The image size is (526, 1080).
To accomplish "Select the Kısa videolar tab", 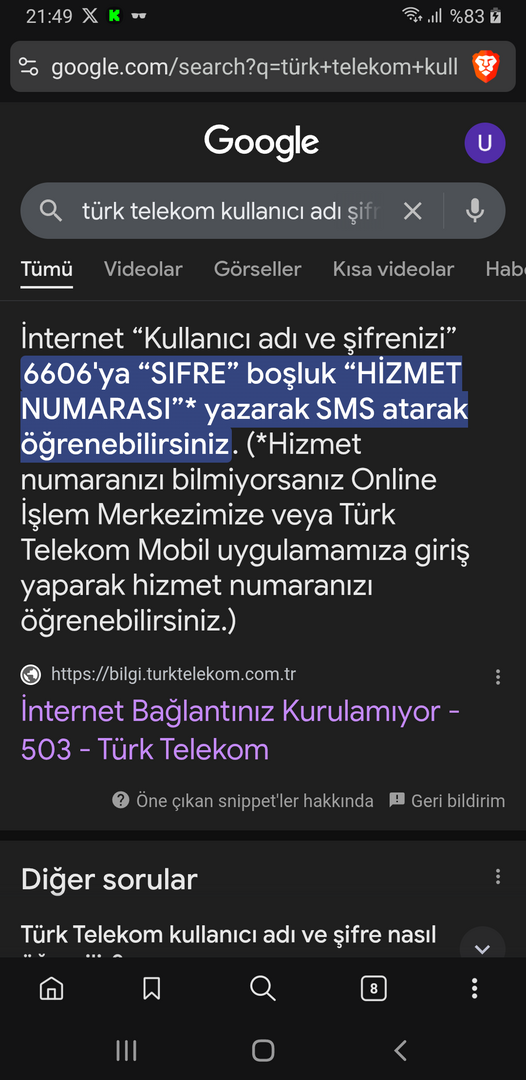I will (393, 269).
